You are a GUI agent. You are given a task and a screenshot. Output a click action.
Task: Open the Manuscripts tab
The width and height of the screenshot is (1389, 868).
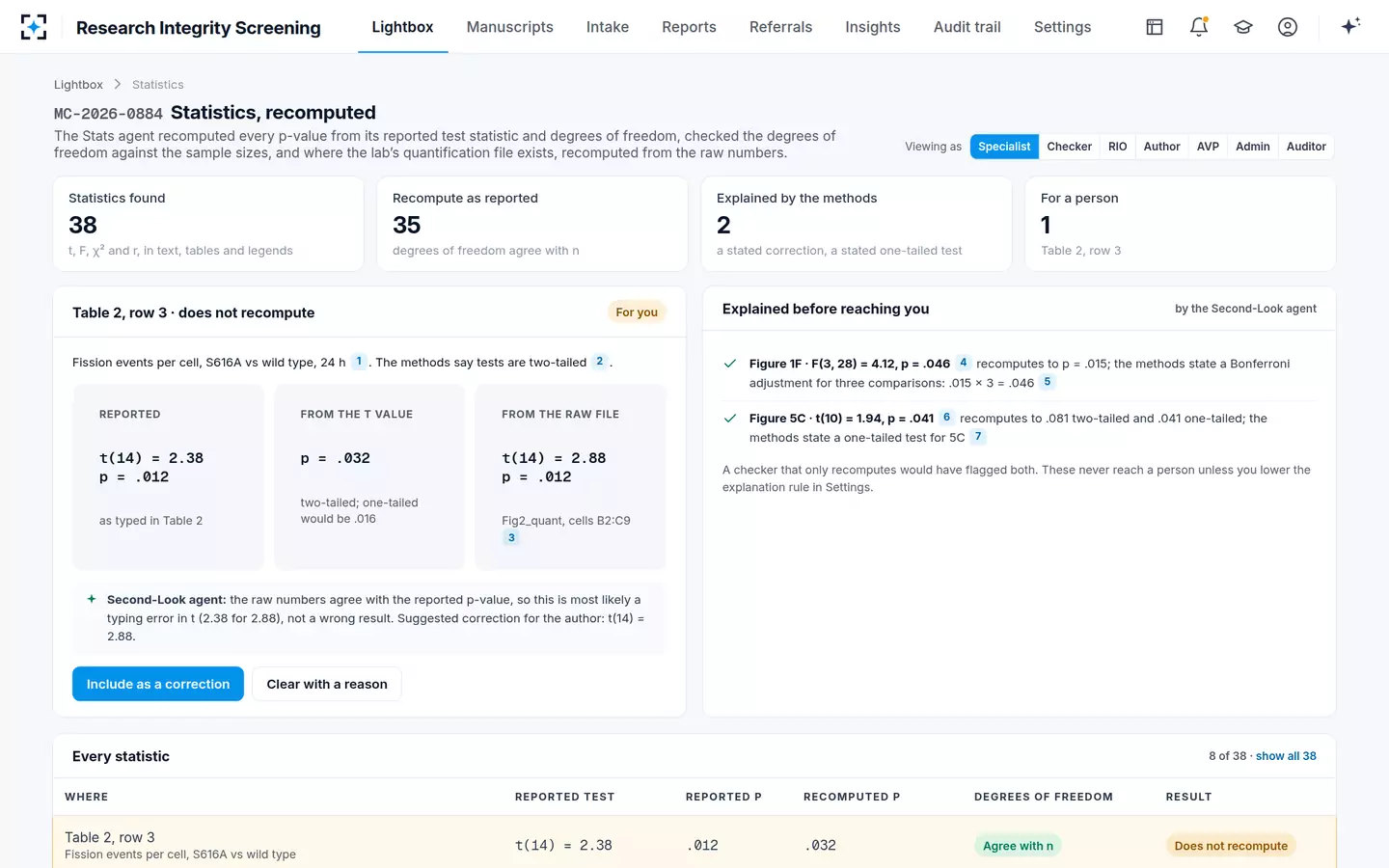(x=510, y=27)
